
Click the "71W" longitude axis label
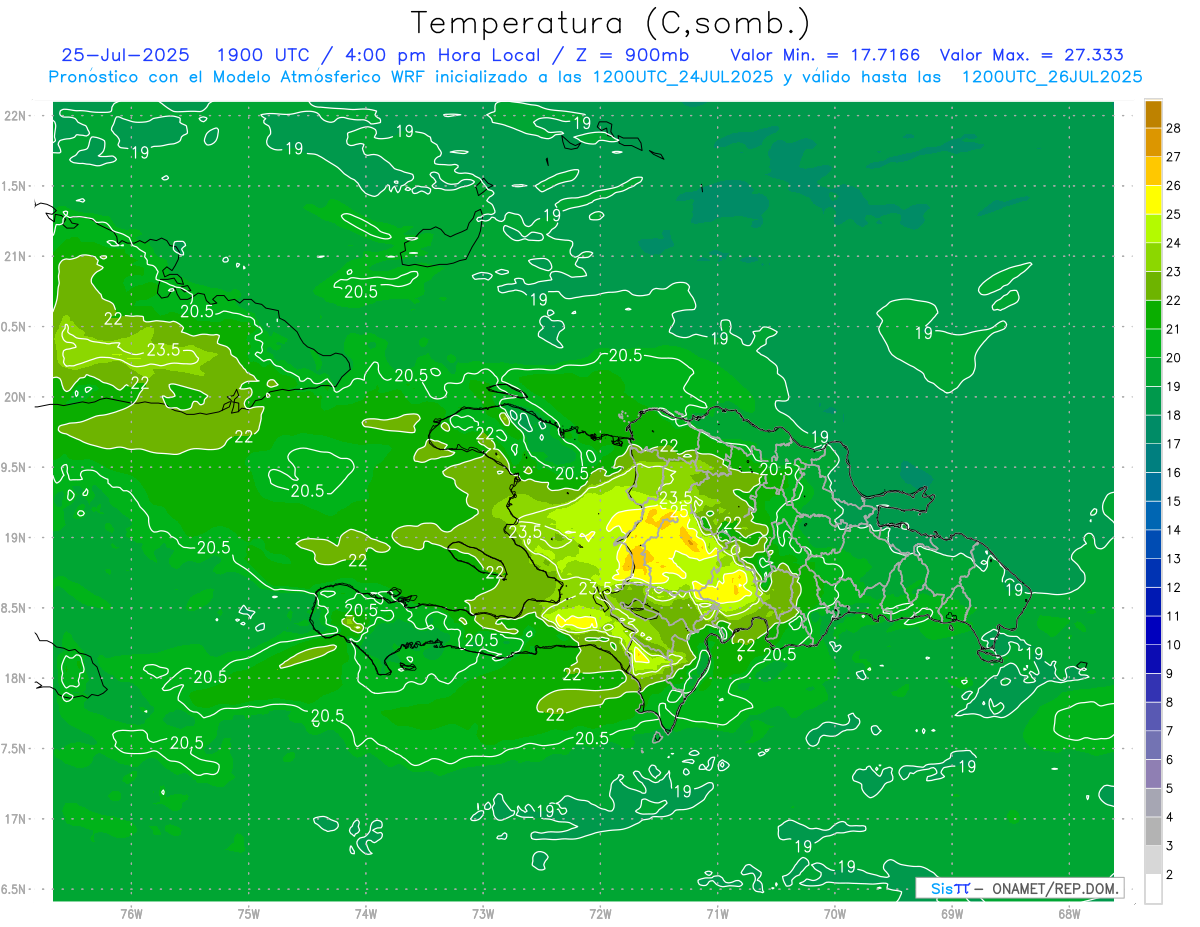coord(717,914)
